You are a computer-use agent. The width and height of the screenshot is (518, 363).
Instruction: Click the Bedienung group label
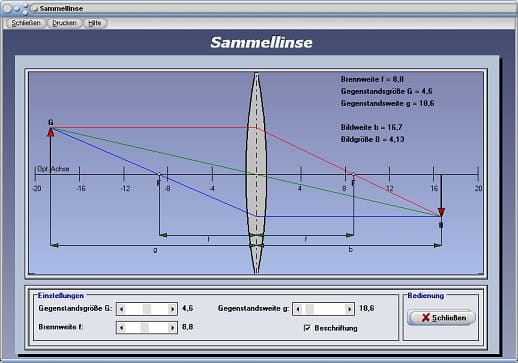[x=426, y=296]
